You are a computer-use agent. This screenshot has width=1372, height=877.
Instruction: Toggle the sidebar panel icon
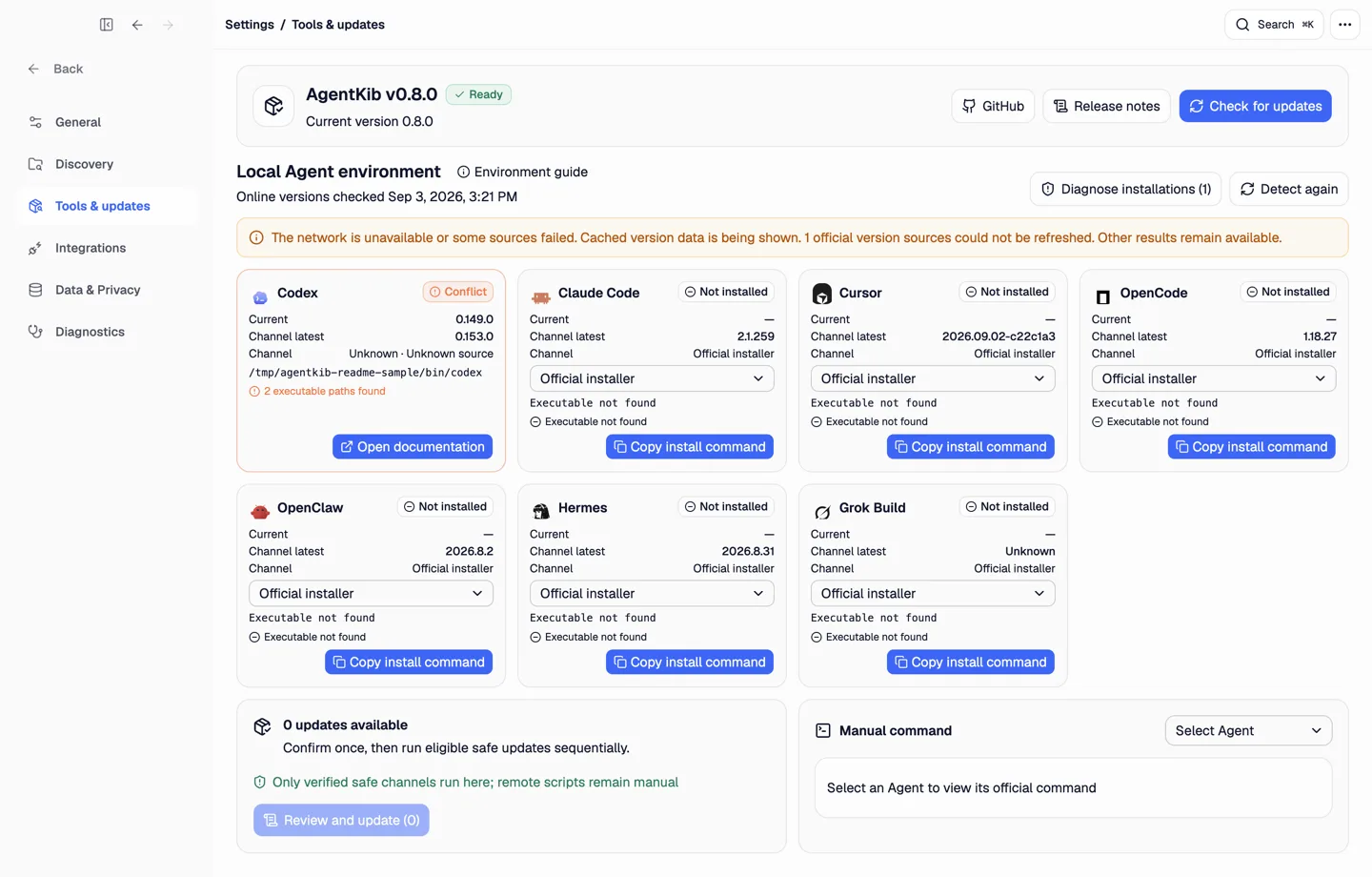tap(107, 25)
